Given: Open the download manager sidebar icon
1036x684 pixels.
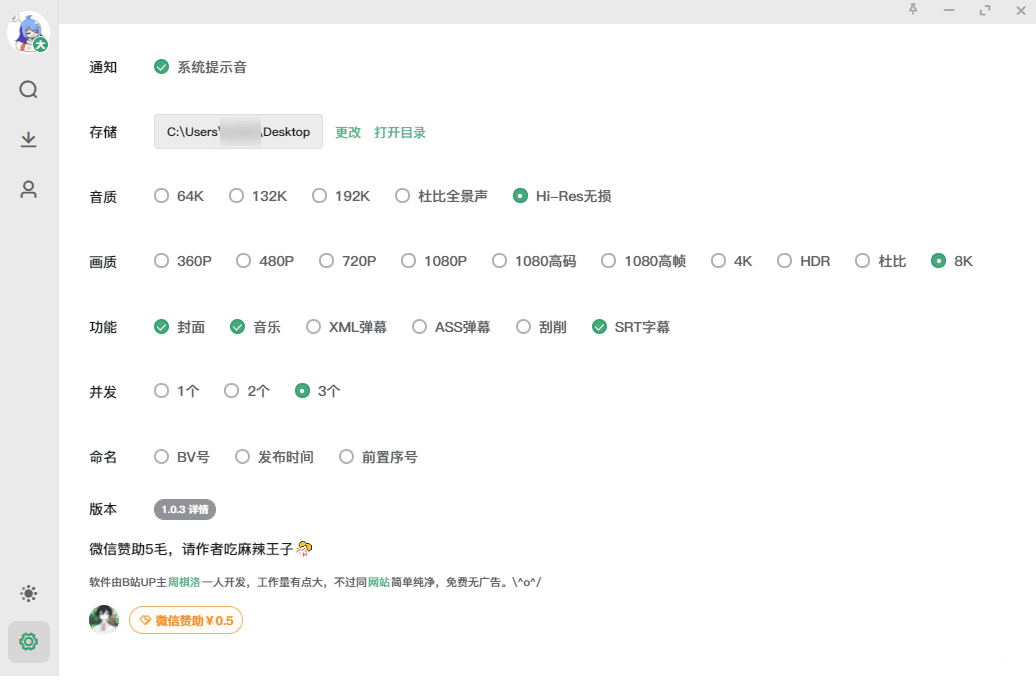Looking at the screenshot, I should [28, 139].
